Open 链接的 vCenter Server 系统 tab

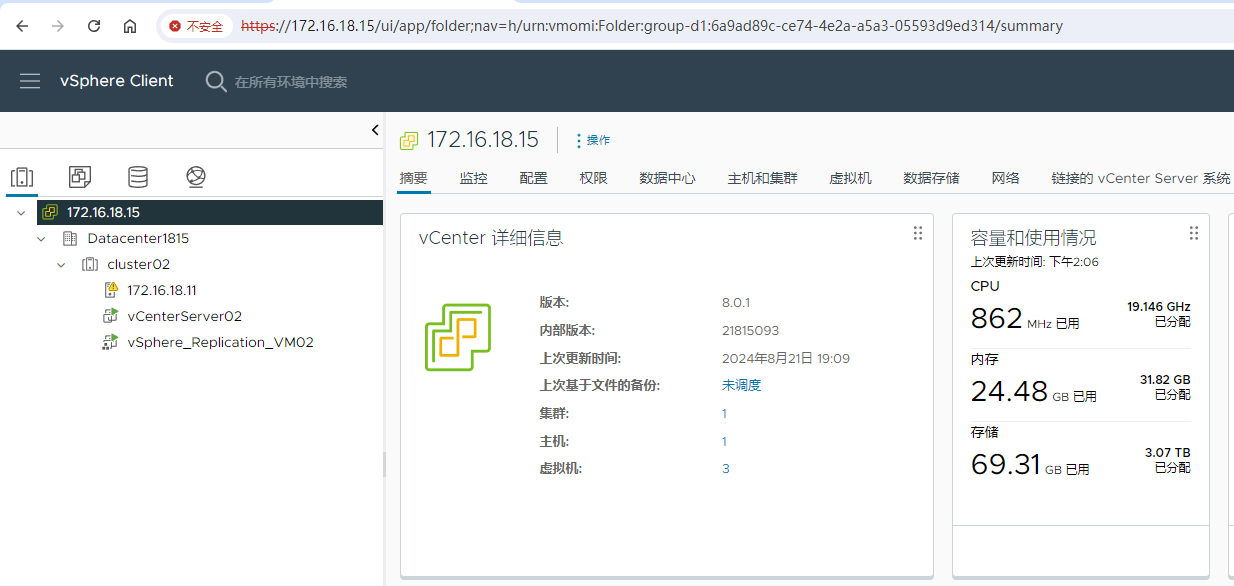point(1141,178)
